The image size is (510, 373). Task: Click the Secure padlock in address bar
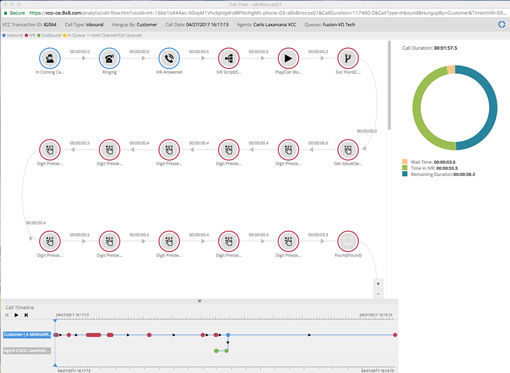click(x=5, y=13)
